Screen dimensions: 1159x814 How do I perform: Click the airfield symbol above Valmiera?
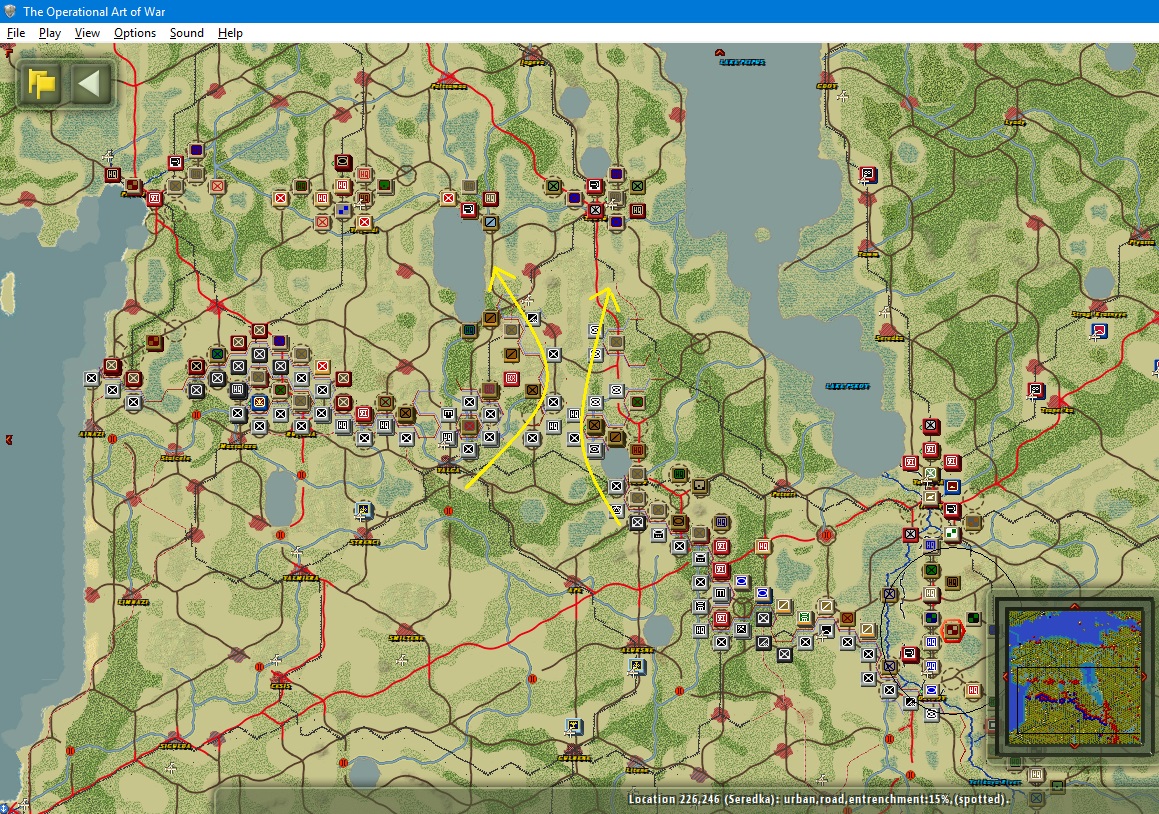297,553
